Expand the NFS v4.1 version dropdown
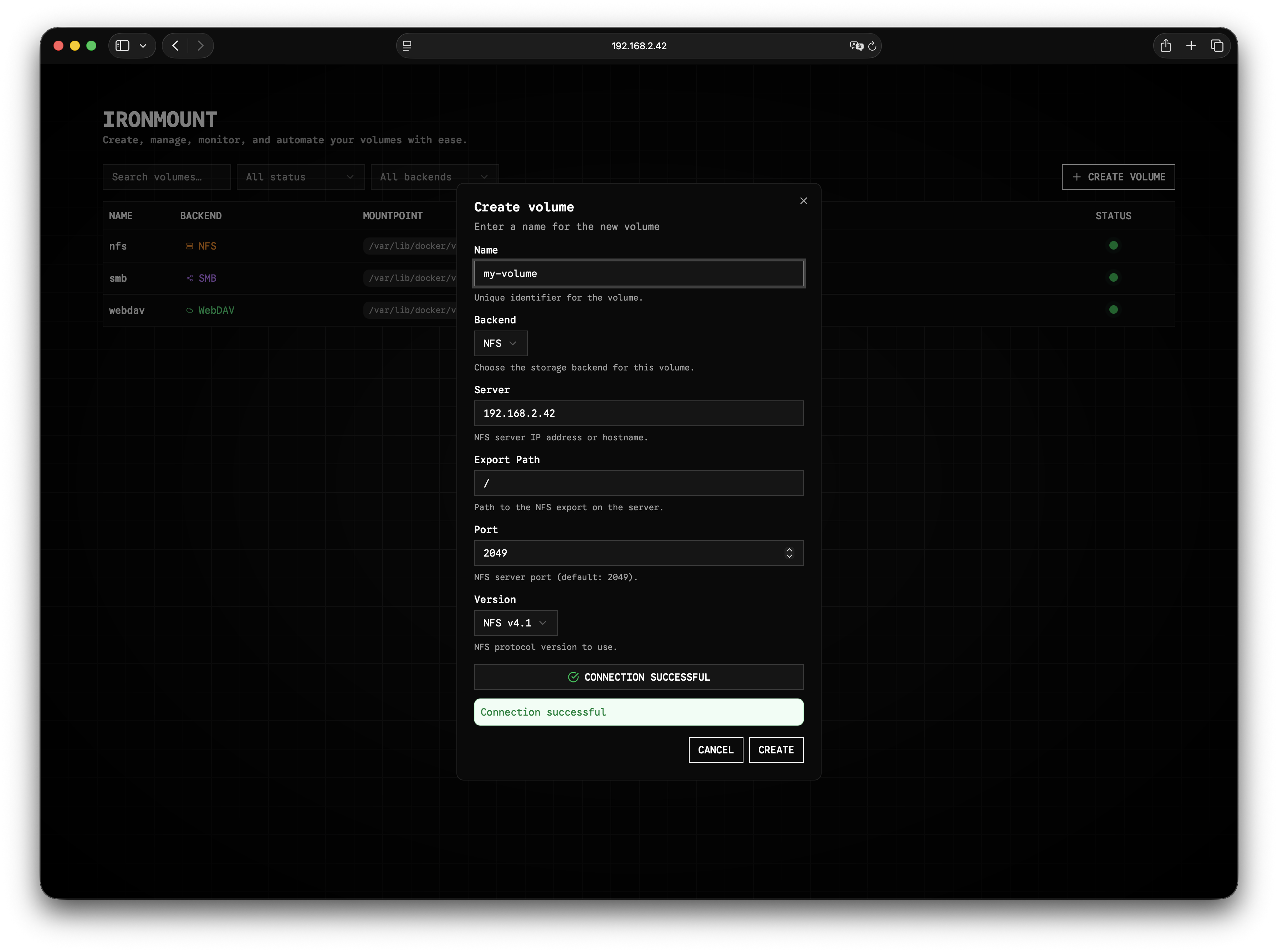This screenshot has height=952, width=1278. 515,623
